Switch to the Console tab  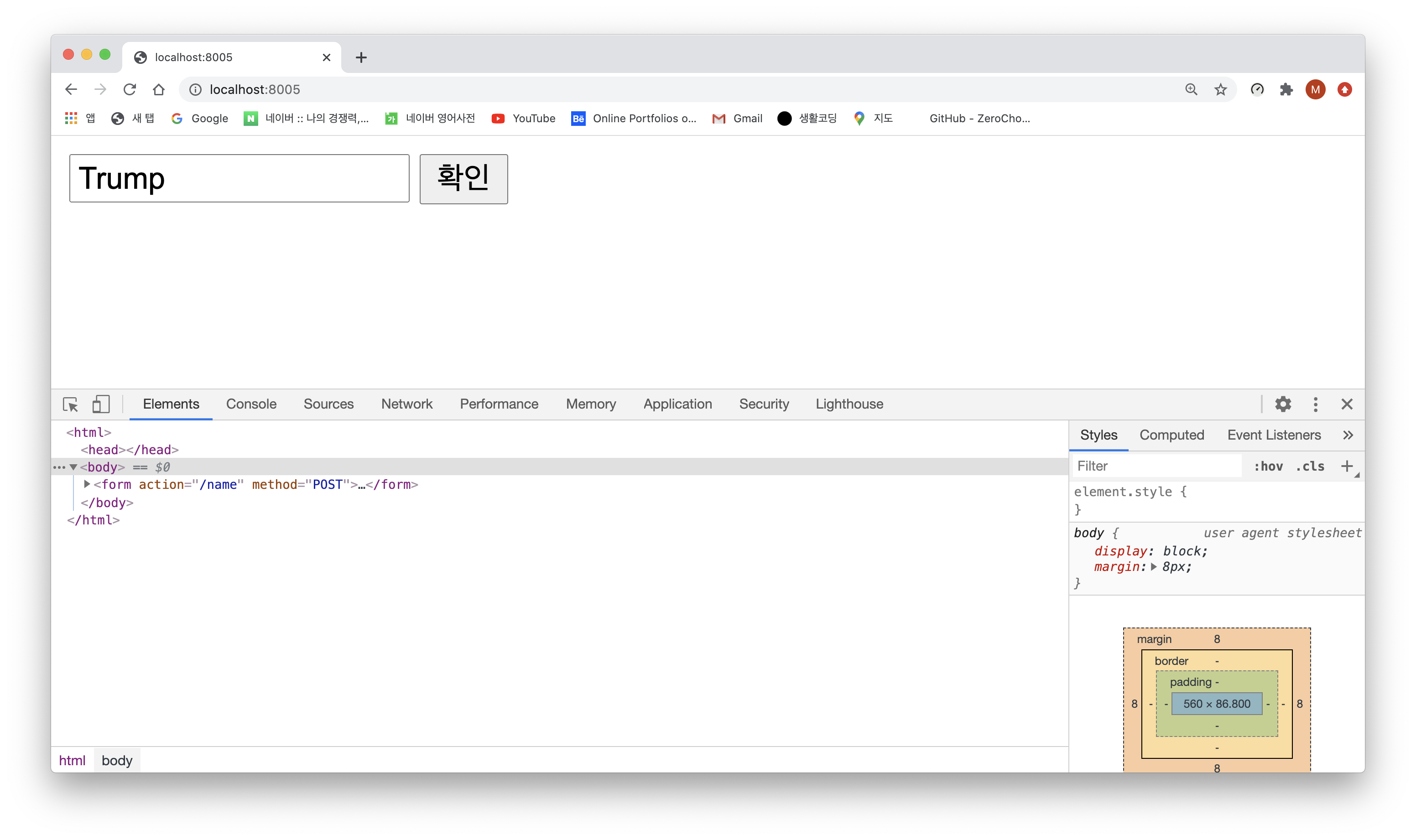coord(251,404)
